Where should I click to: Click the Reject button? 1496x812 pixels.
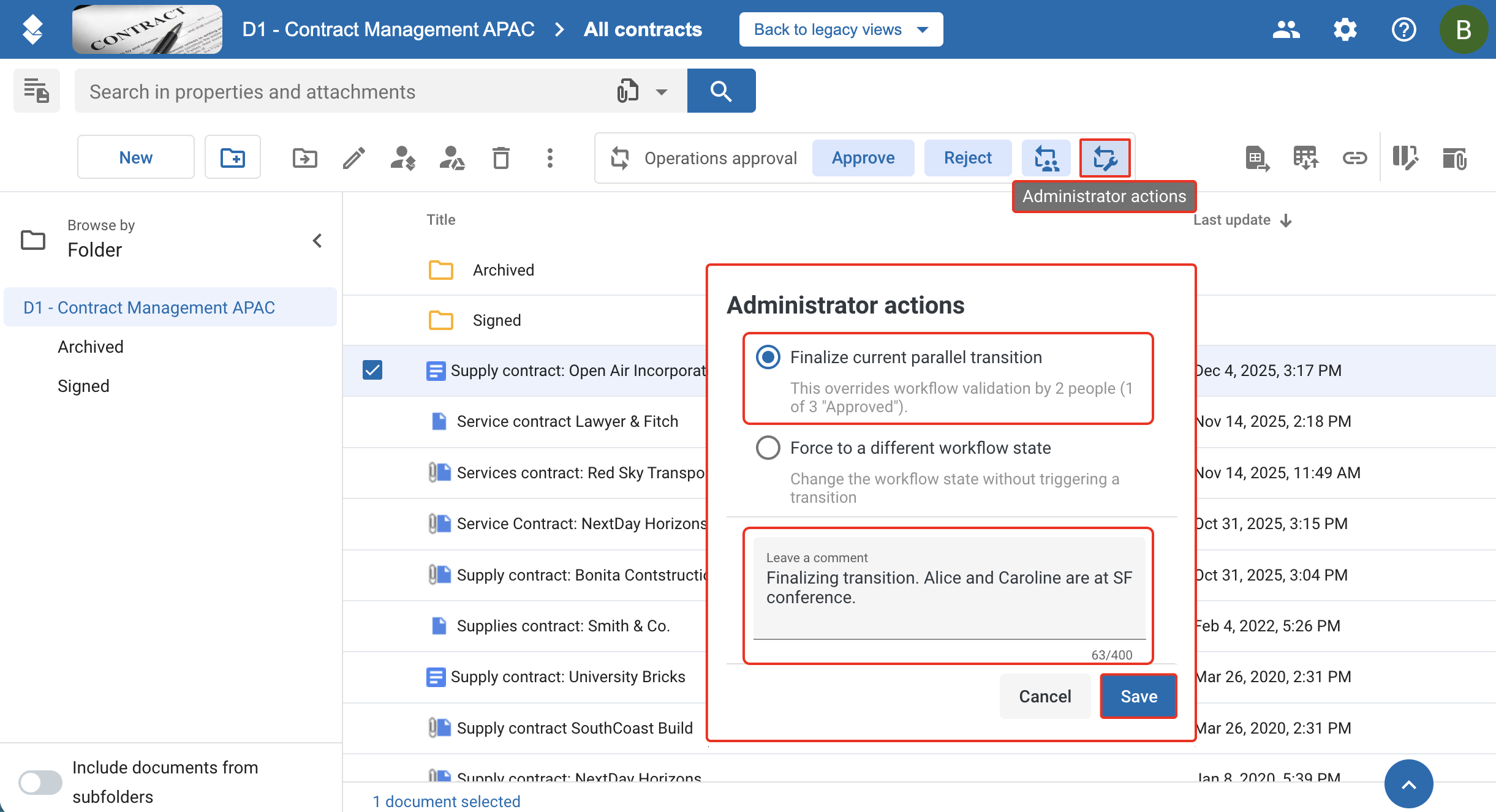[x=968, y=158]
